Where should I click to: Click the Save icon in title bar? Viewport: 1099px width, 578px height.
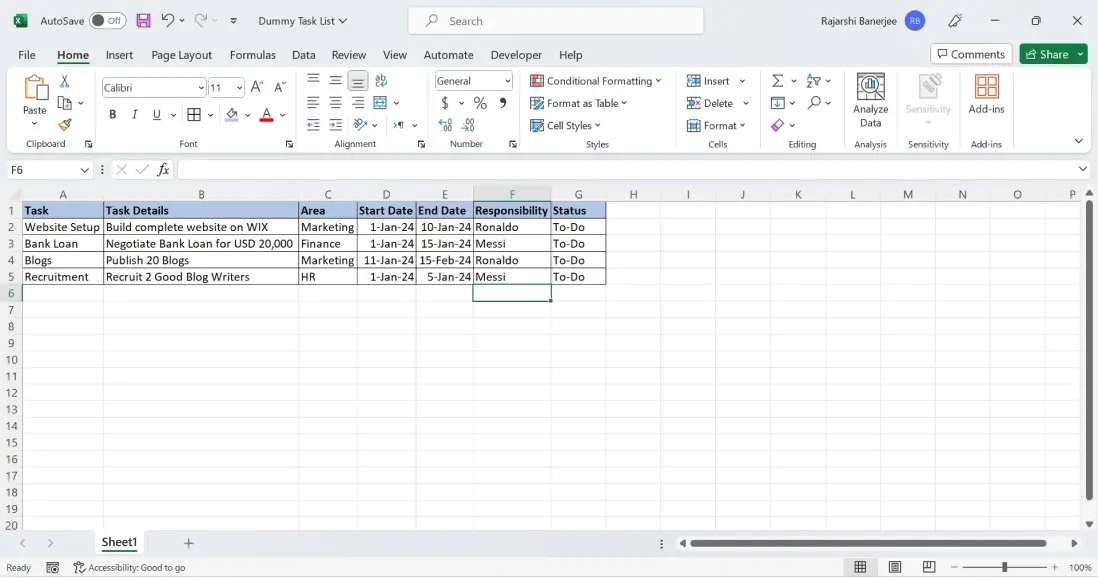click(143, 21)
